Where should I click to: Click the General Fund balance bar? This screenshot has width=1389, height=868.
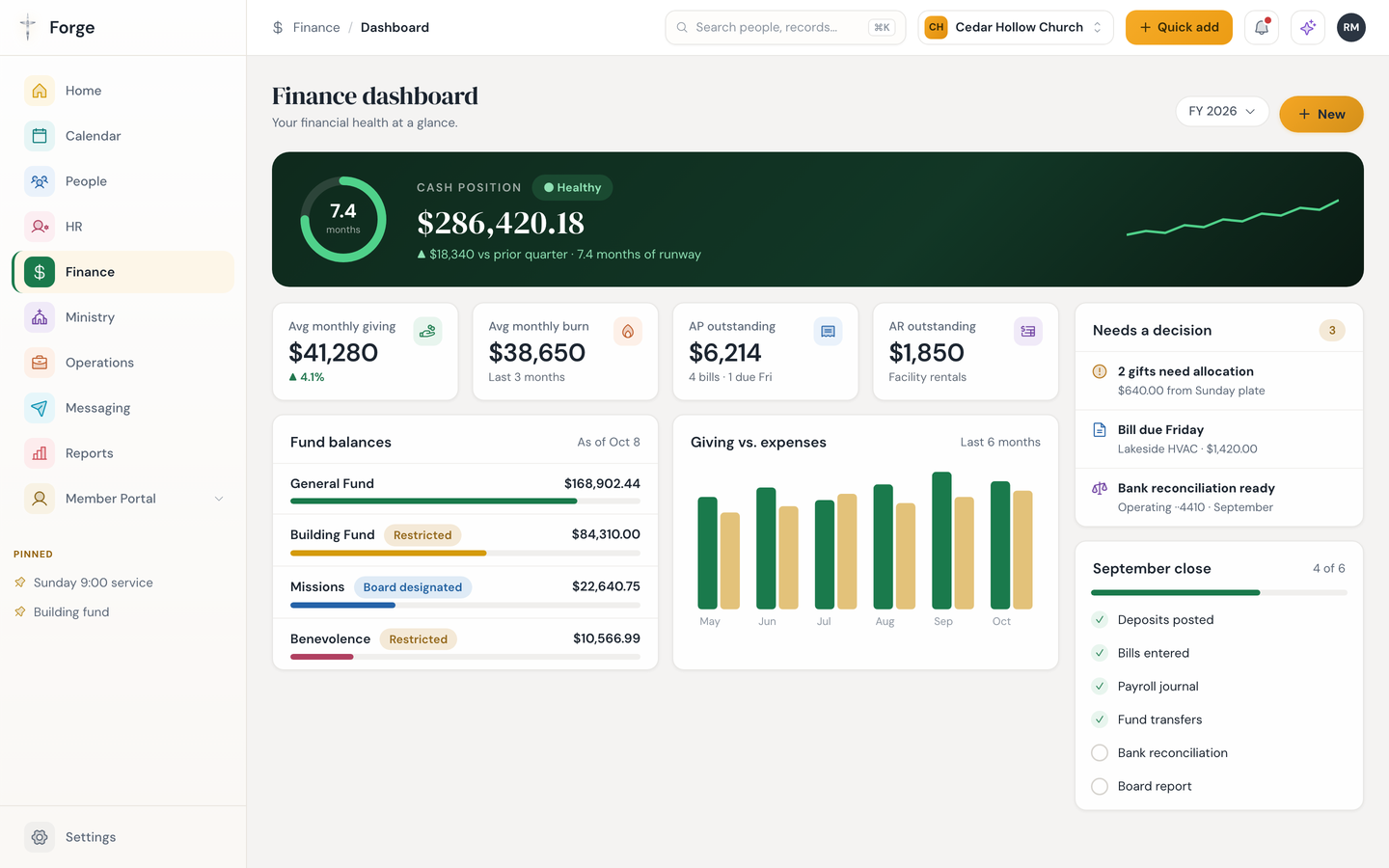[x=465, y=501]
